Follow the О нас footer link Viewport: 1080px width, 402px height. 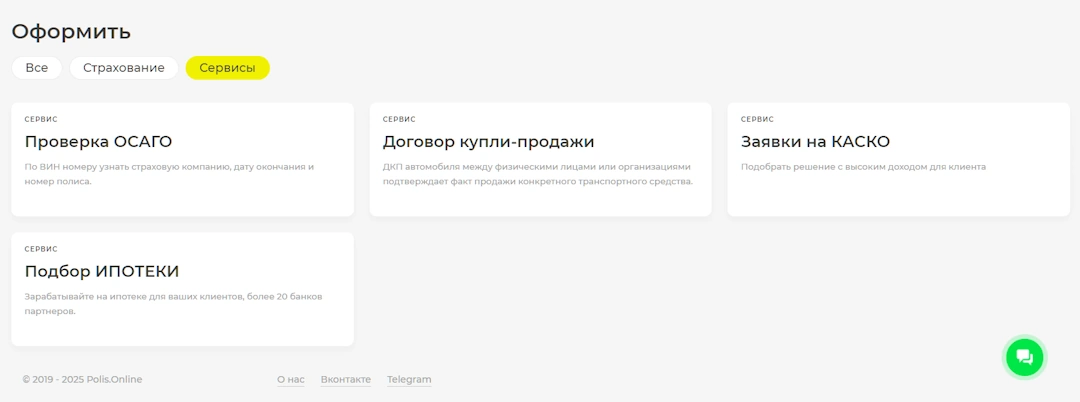290,380
